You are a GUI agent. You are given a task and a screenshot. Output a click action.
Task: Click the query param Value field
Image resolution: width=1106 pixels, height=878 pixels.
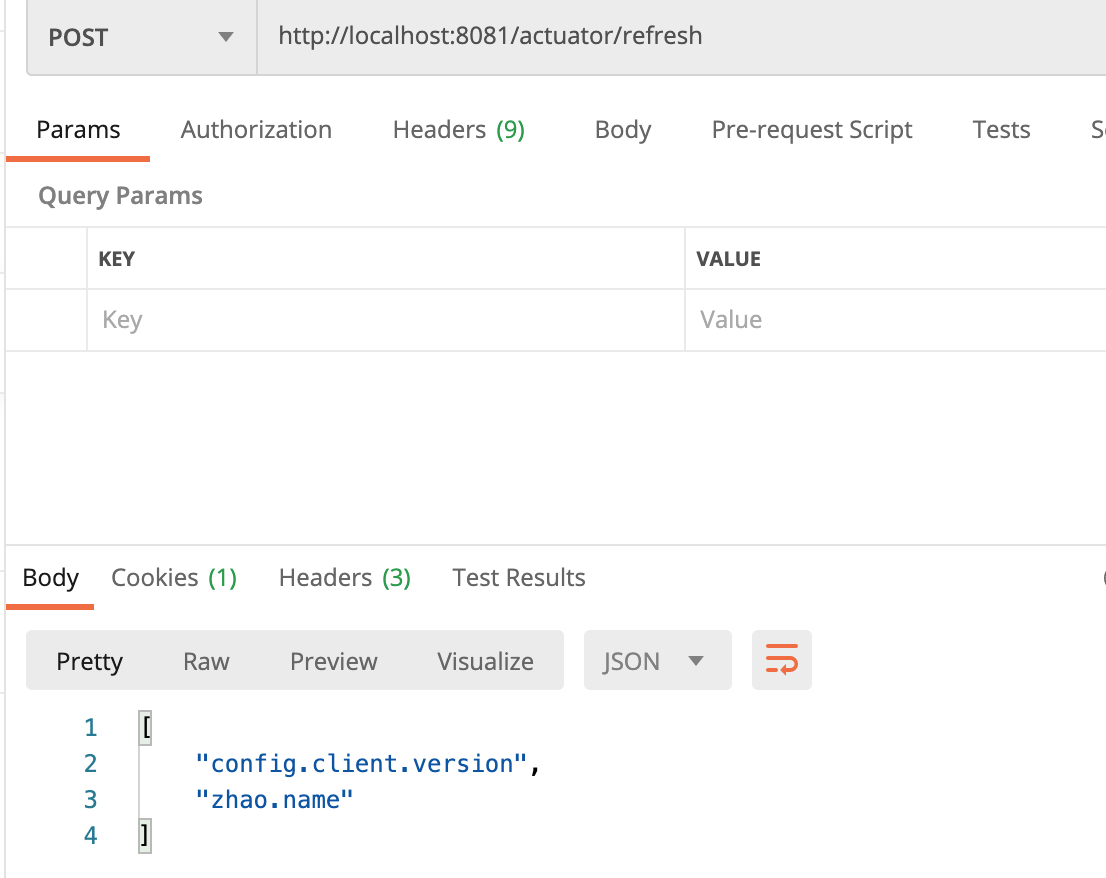895,320
